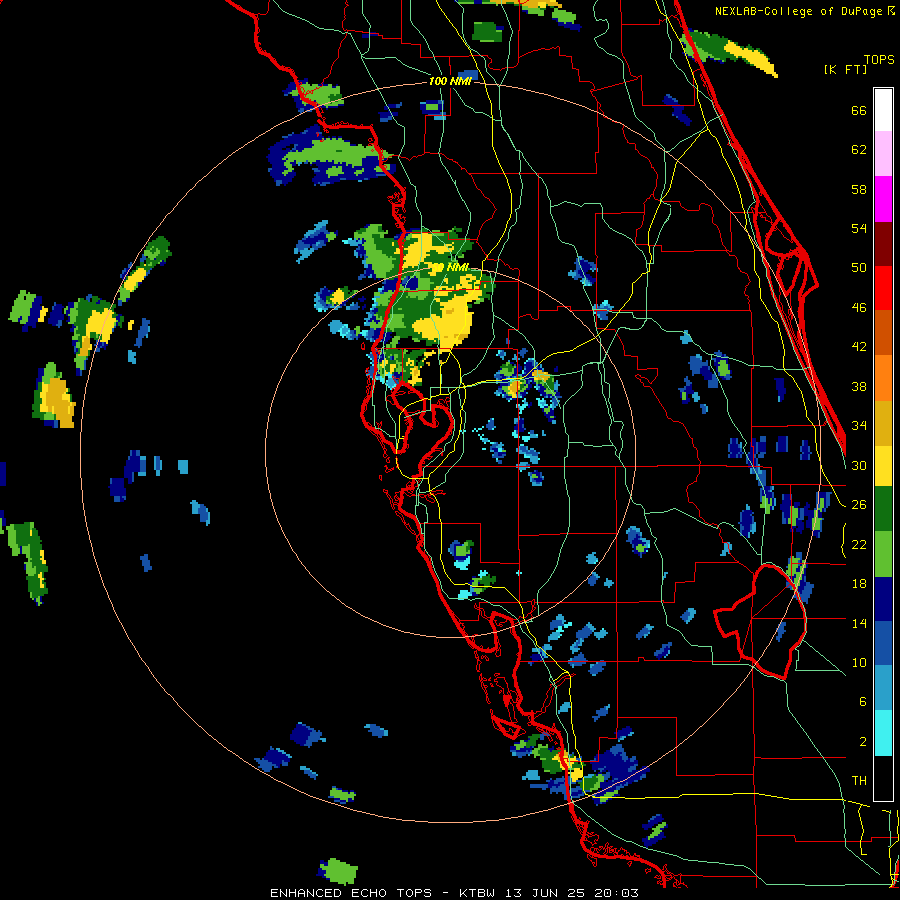Pick the cyan legend color band

coord(883,733)
